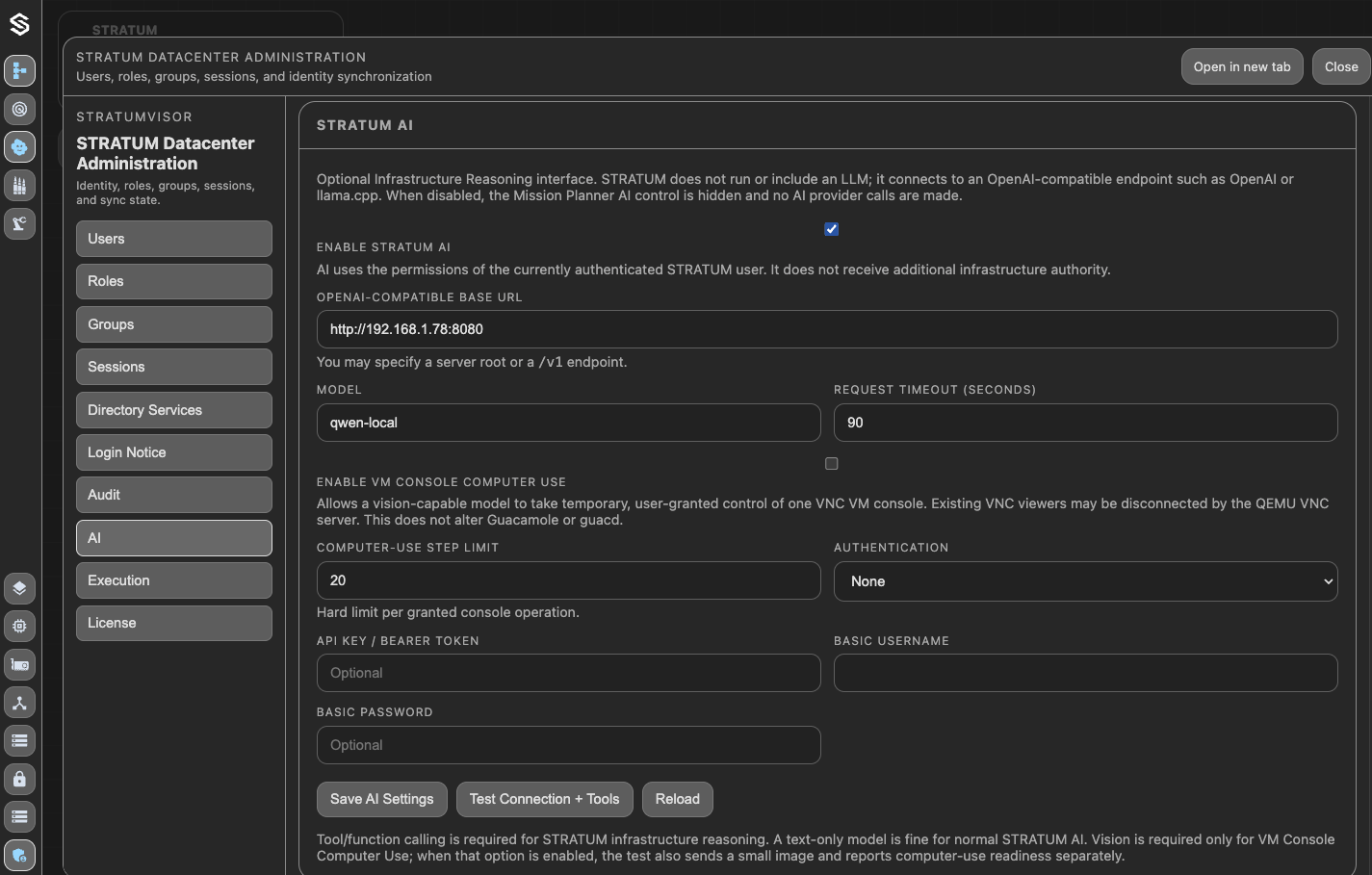Open the Authentication dropdown set to None

tap(1085, 581)
